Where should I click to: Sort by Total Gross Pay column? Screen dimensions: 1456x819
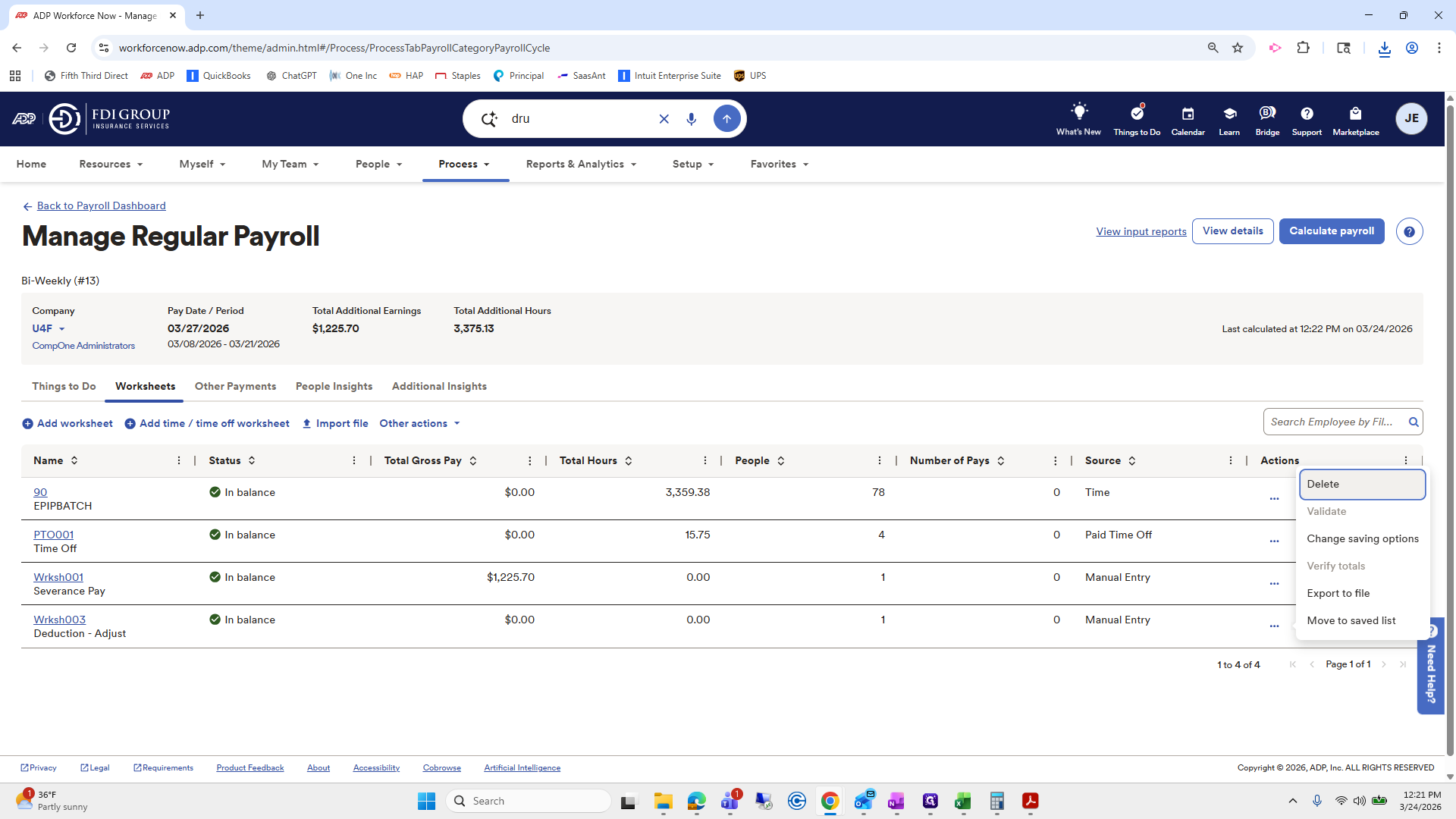tap(473, 460)
